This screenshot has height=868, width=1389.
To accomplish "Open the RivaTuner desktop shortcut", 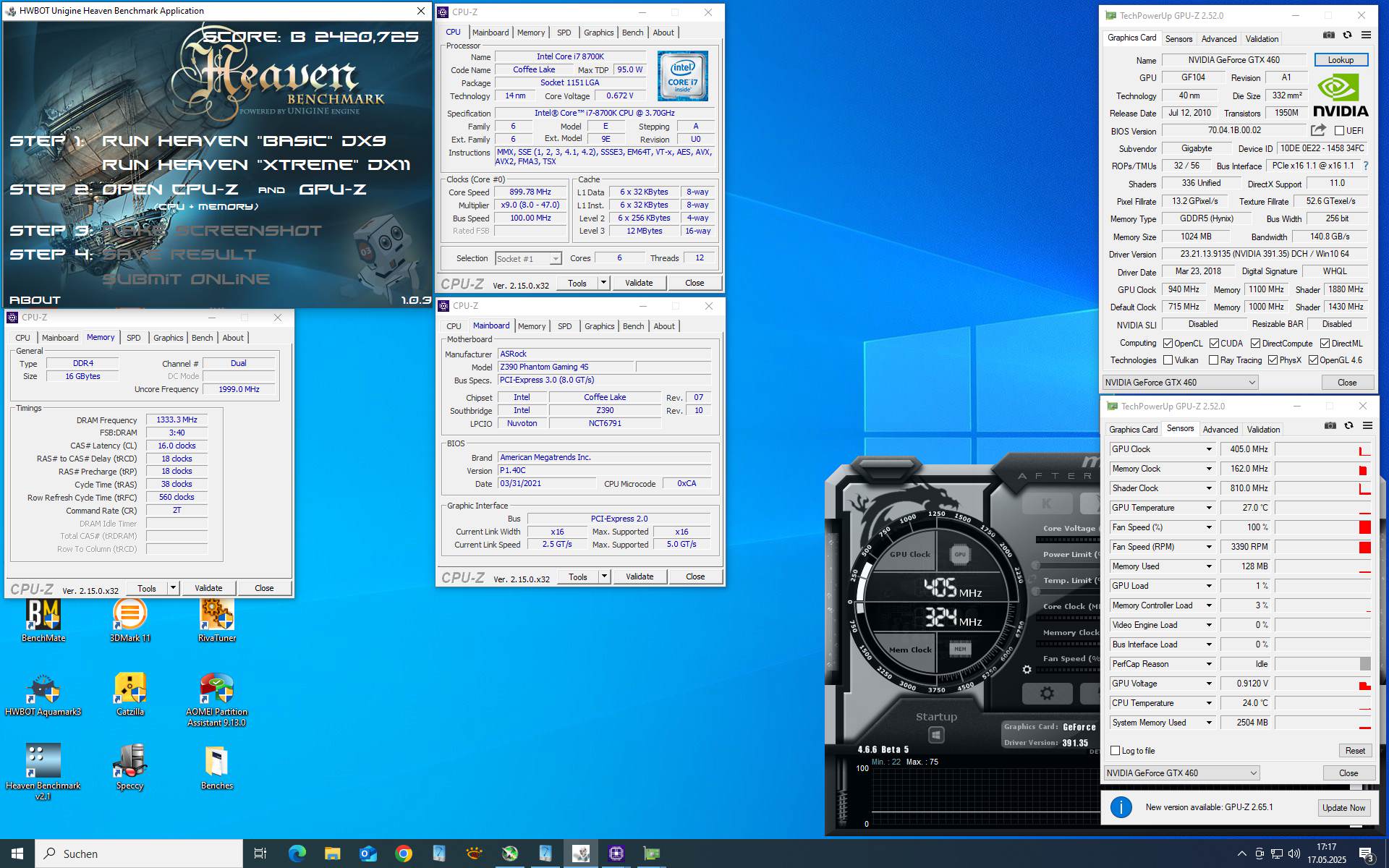I will pos(217,621).
